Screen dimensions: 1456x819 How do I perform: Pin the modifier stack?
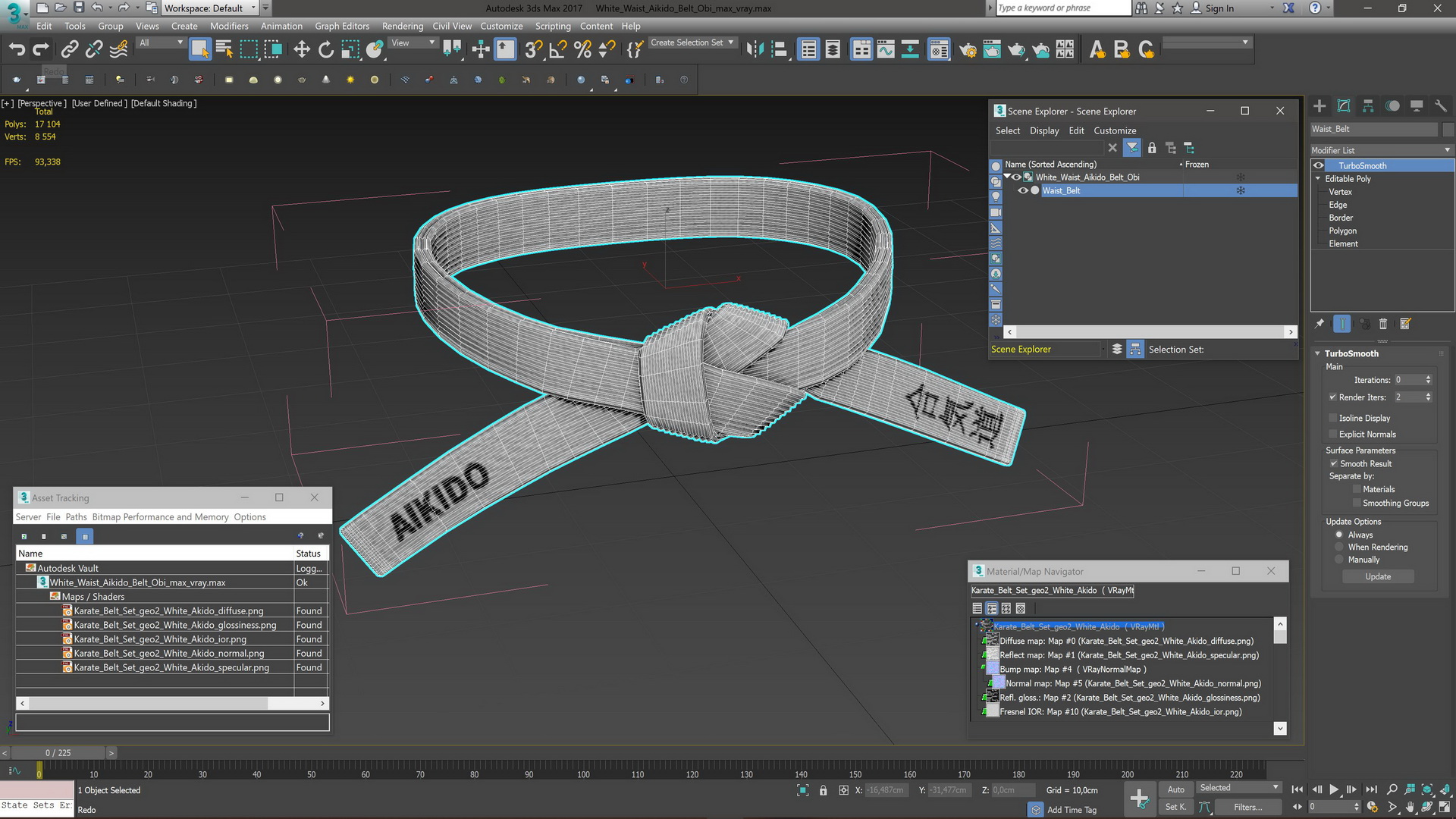point(1319,324)
